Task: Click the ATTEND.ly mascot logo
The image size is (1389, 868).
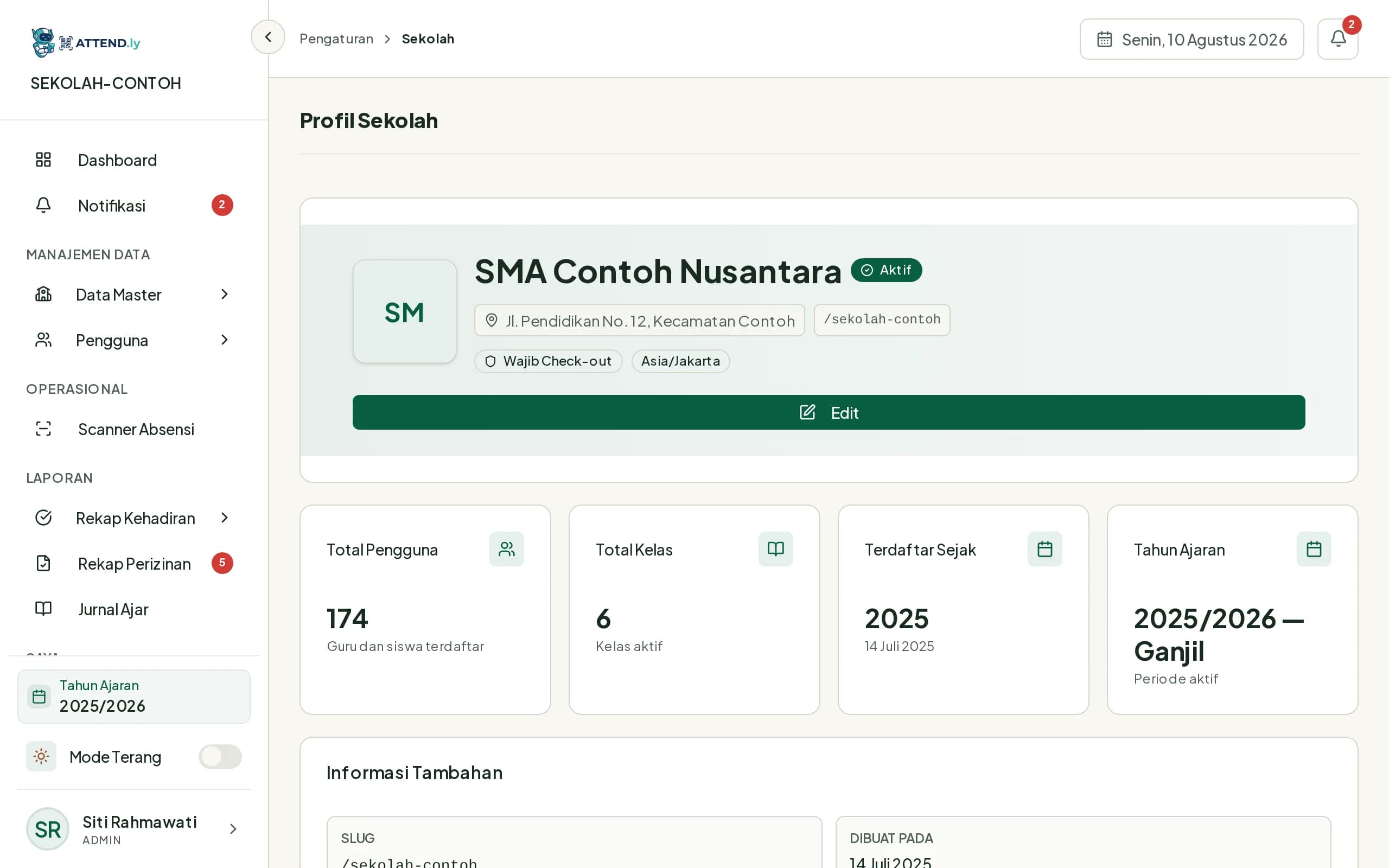Action: pyautogui.click(x=43, y=42)
